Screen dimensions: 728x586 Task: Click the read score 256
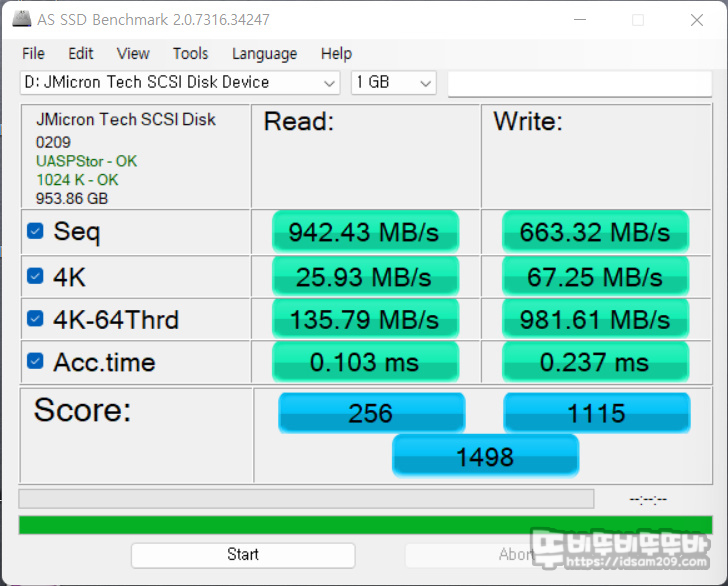(x=371, y=413)
